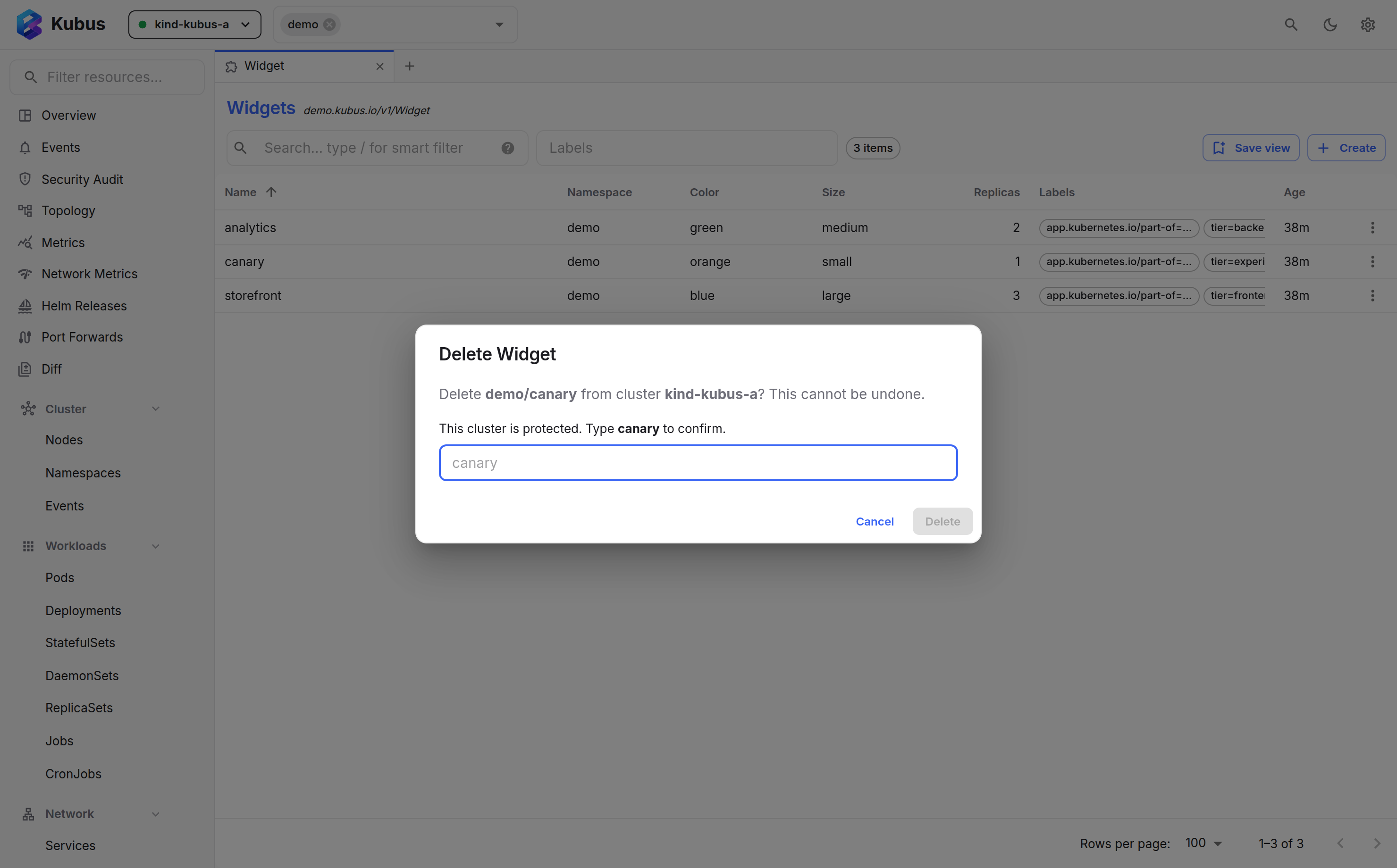Open Jobs list
Screen dimensions: 1397x868
coord(60,741)
